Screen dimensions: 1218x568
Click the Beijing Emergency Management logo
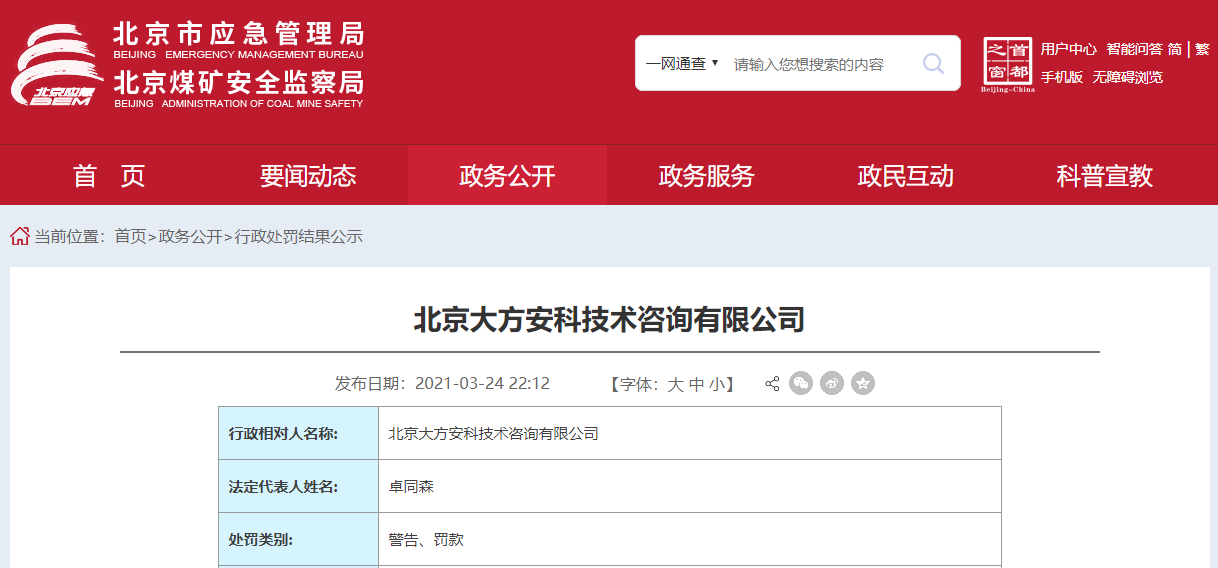58,66
